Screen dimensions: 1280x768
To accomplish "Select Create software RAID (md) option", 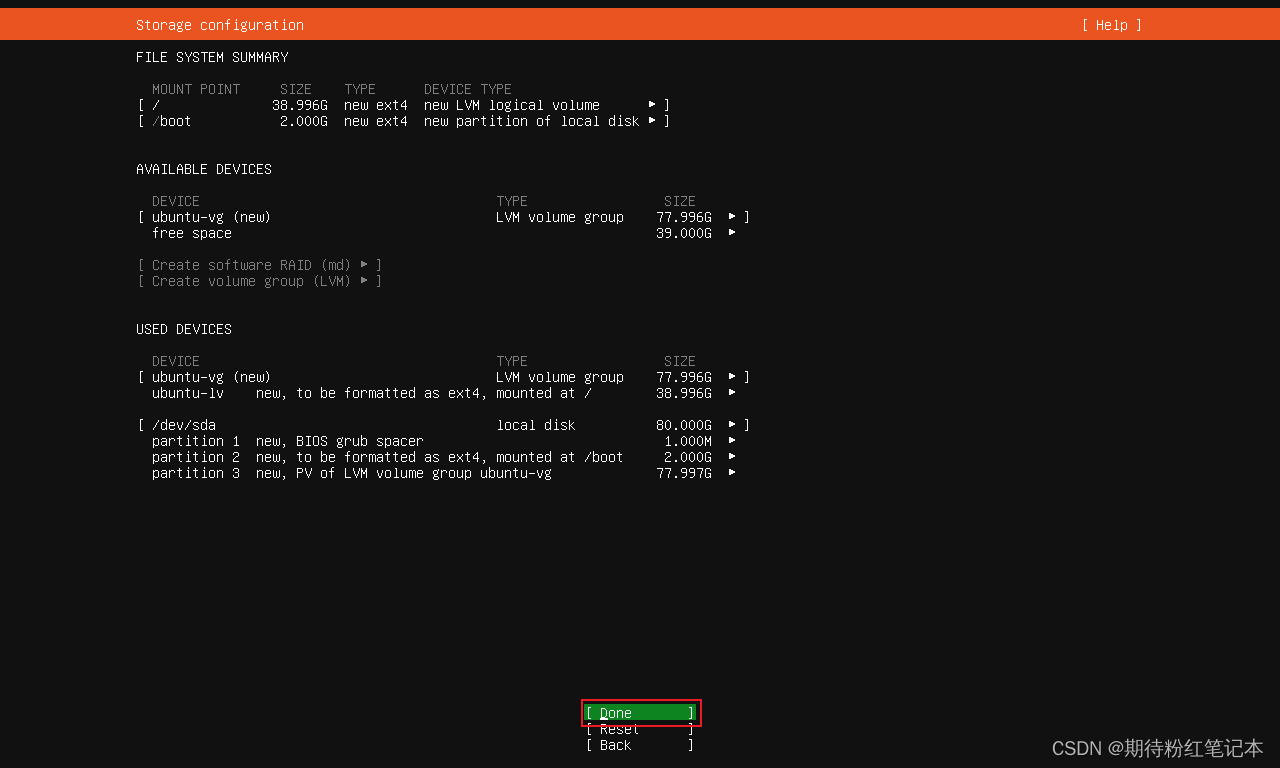I will [x=260, y=265].
